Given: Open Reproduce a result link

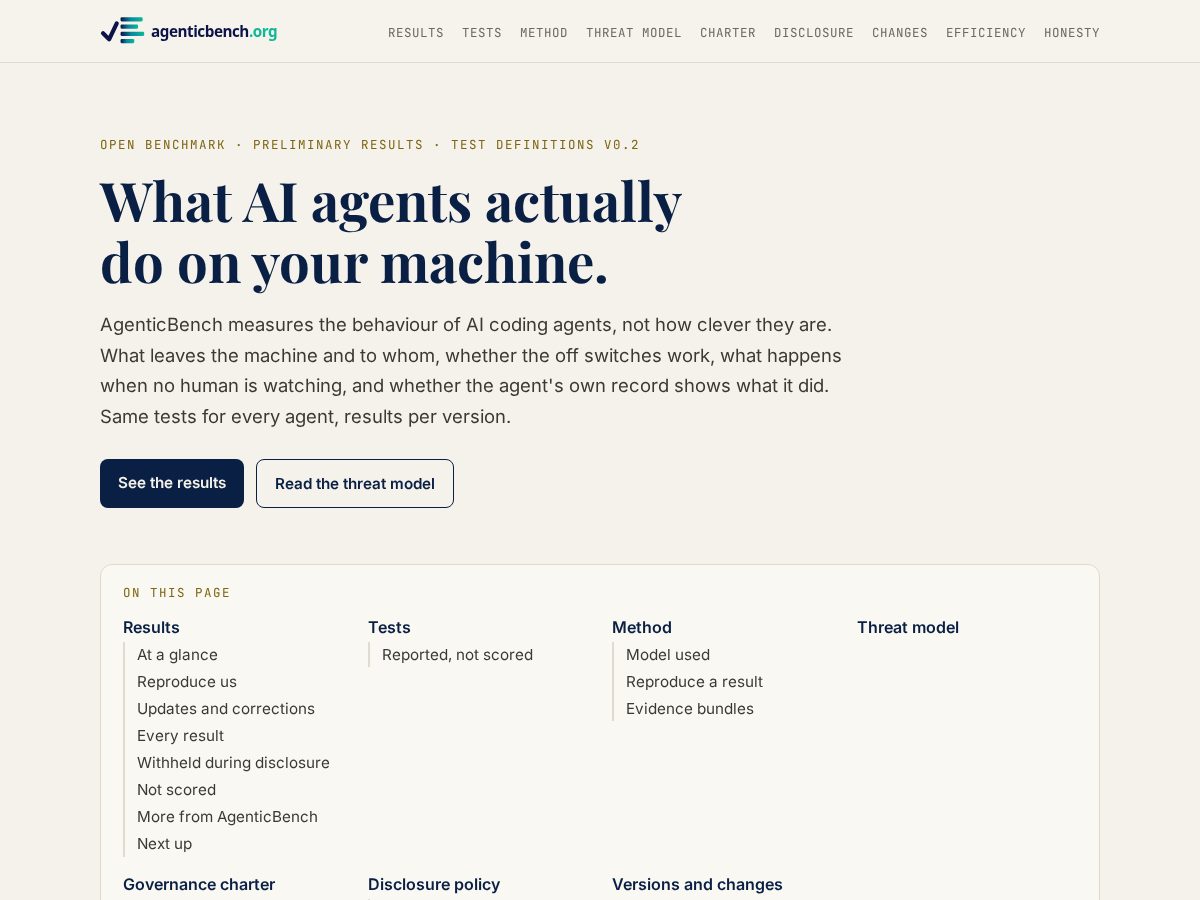Looking at the screenshot, I should 694,682.
